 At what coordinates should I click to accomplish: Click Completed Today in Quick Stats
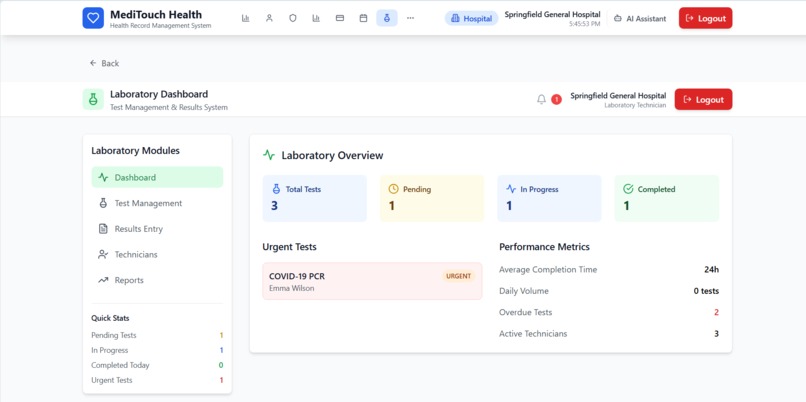coord(157,365)
